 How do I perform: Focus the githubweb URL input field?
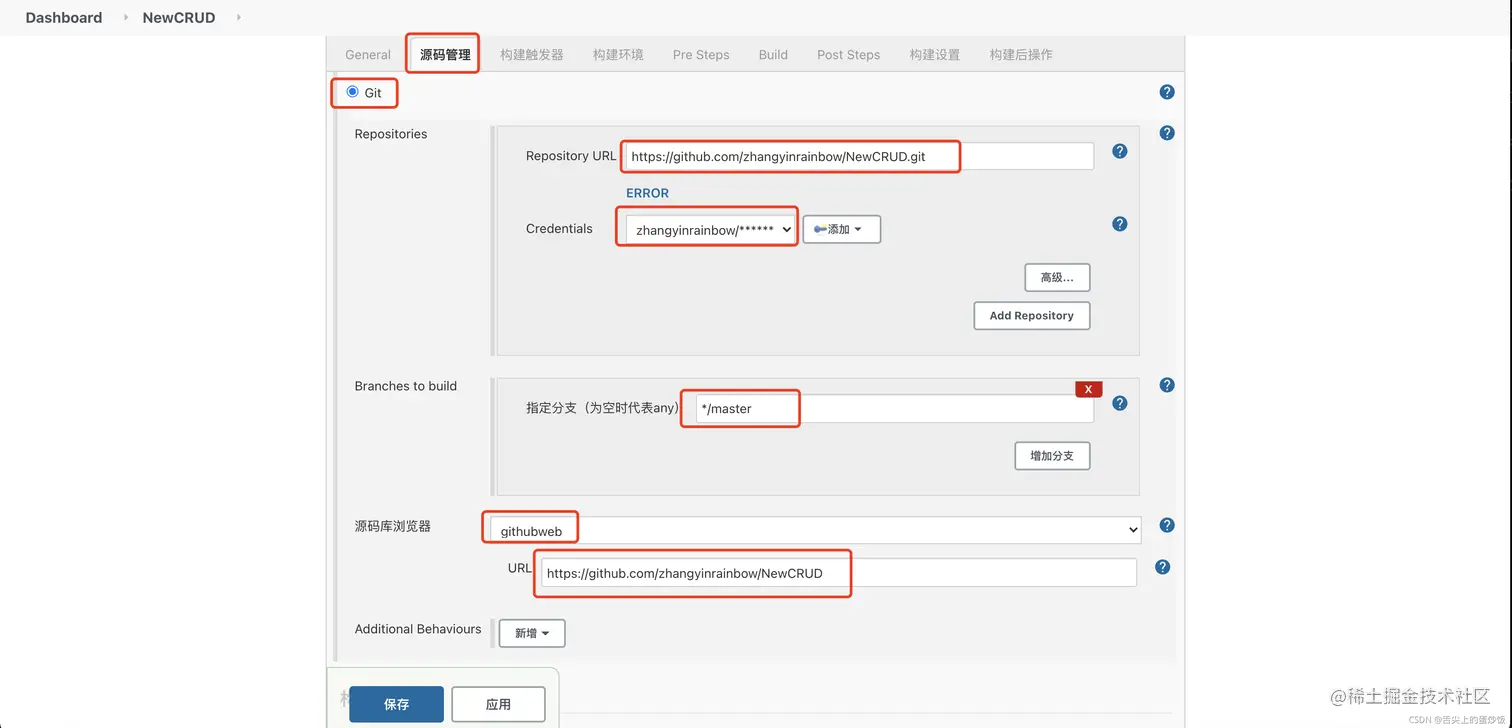click(839, 572)
